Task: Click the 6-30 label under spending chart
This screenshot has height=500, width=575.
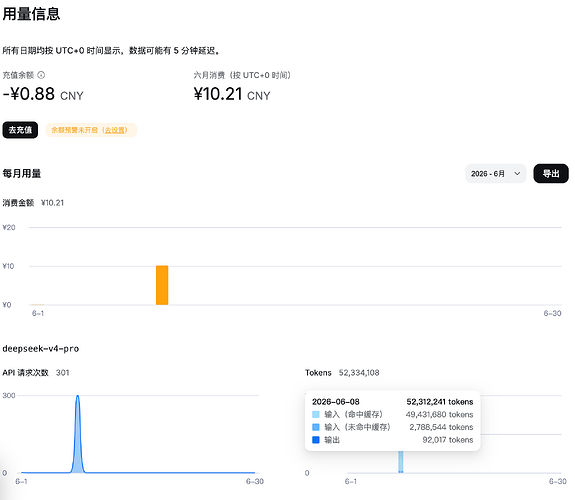Action: tap(552, 313)
